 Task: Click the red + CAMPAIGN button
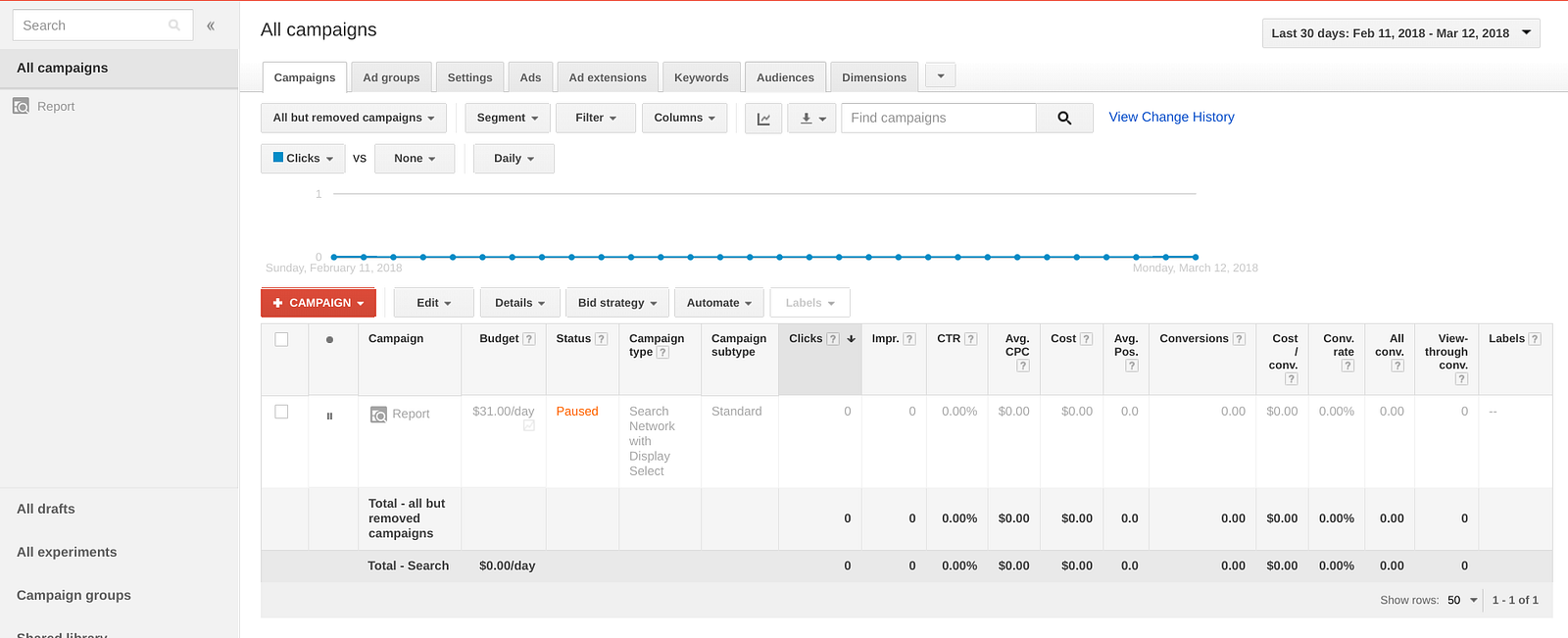[x=318, y=303]
